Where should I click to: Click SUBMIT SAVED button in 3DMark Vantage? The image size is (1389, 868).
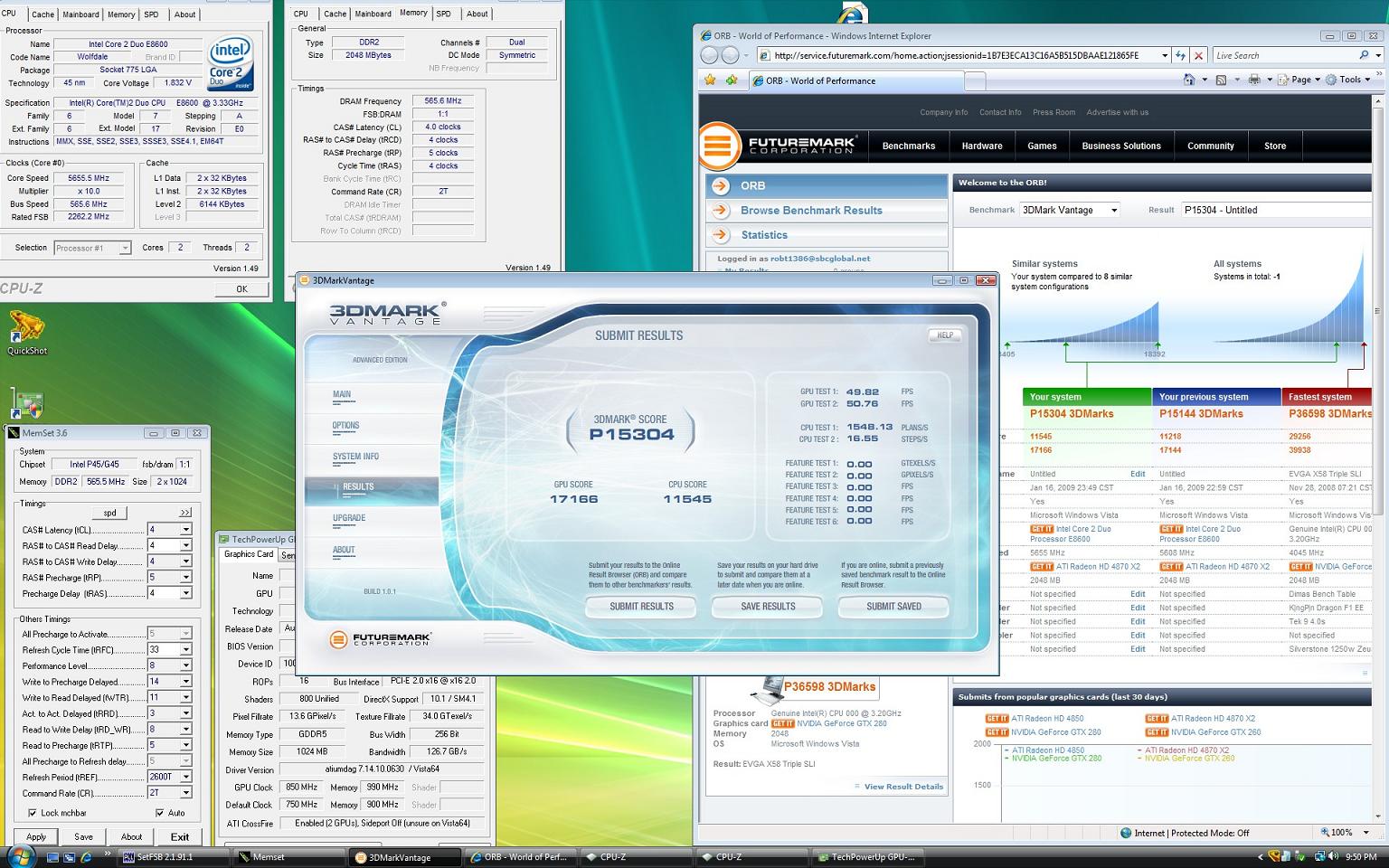coord(893,607)
